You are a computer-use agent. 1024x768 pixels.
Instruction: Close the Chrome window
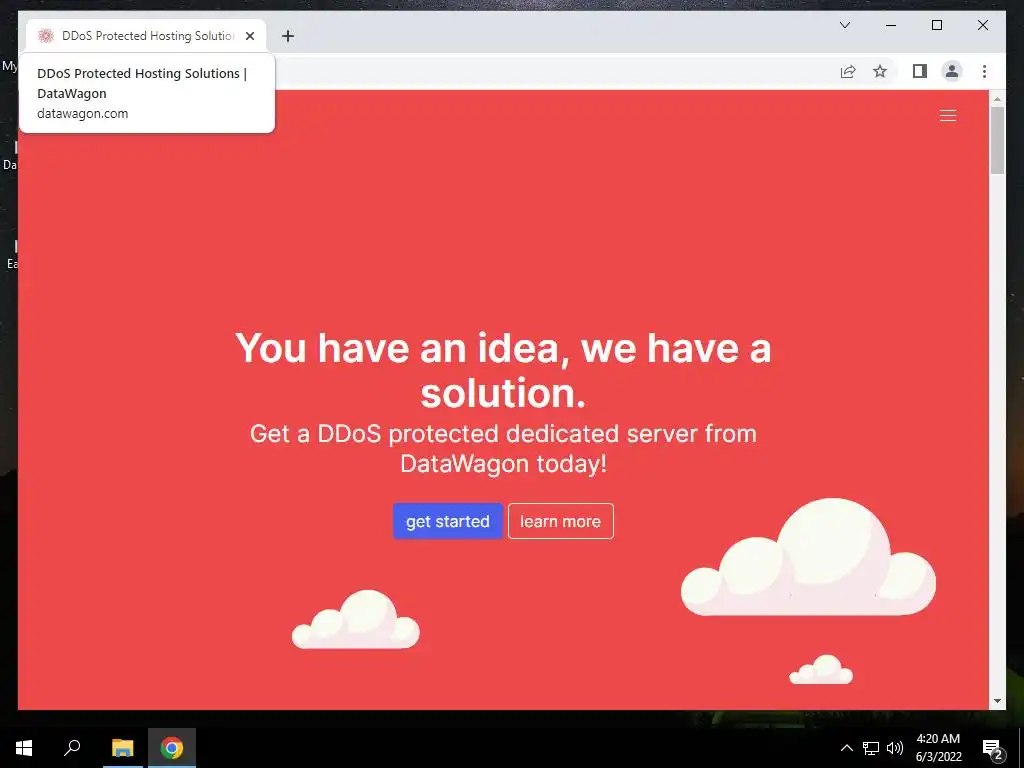pyautogui.click(x=982, y=25)
